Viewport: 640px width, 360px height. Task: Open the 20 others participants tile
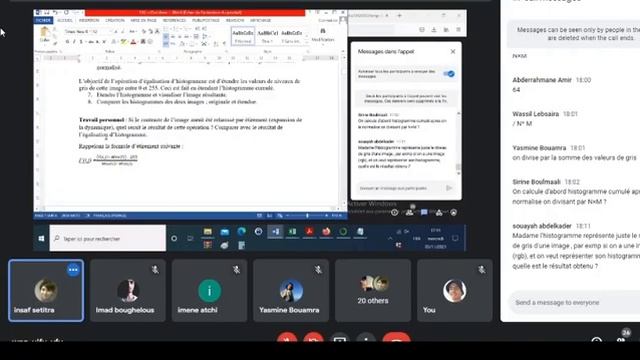[373, 291]
